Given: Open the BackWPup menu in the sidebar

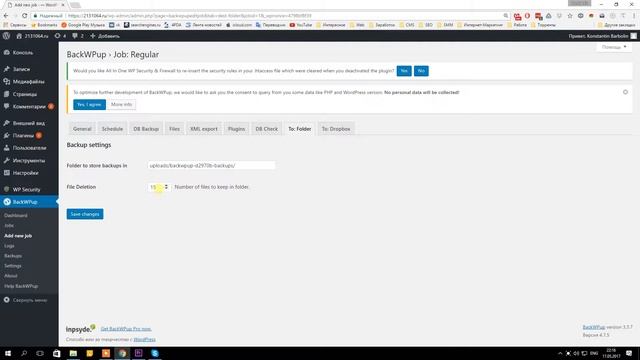Looking at the screenshot, I should point(29,202).
